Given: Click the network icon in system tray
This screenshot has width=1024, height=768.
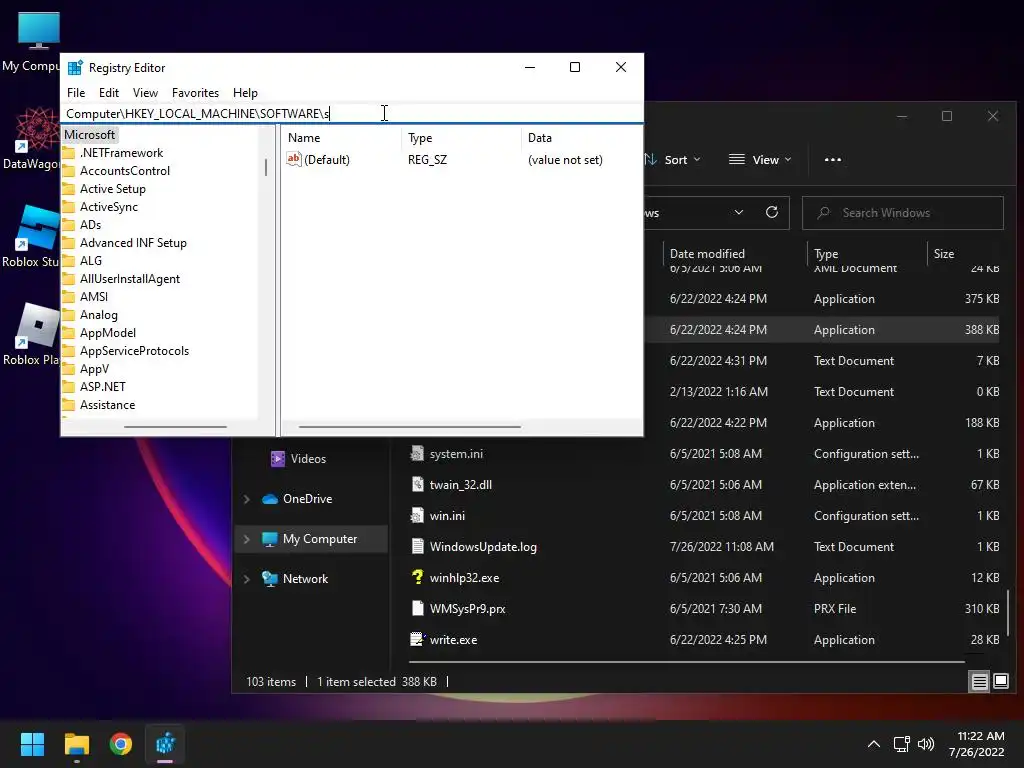Looking at the screenshot, I should click(x=902, y=744).
